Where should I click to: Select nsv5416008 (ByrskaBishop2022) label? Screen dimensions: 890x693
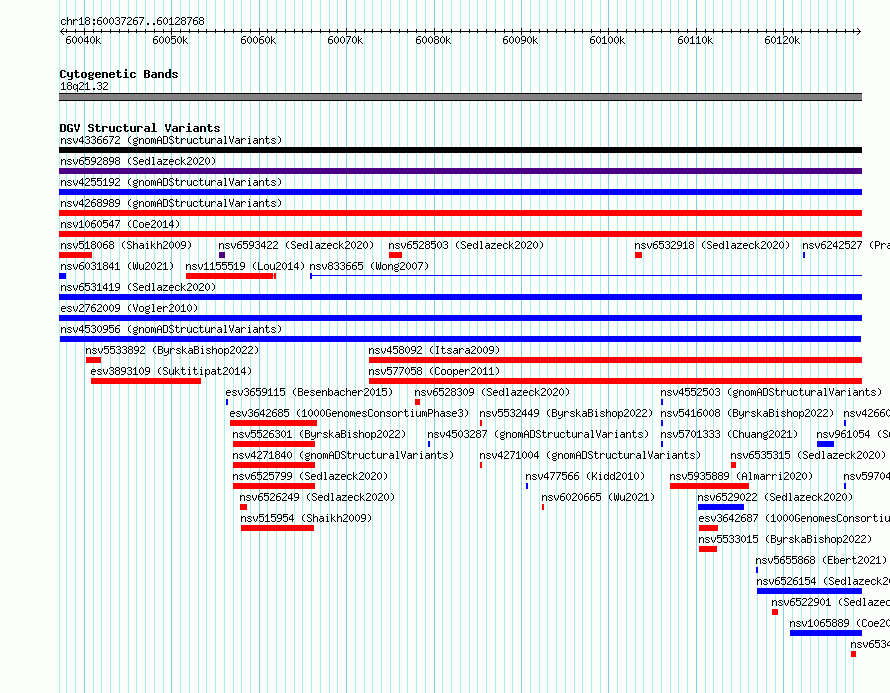pos(748,413)
